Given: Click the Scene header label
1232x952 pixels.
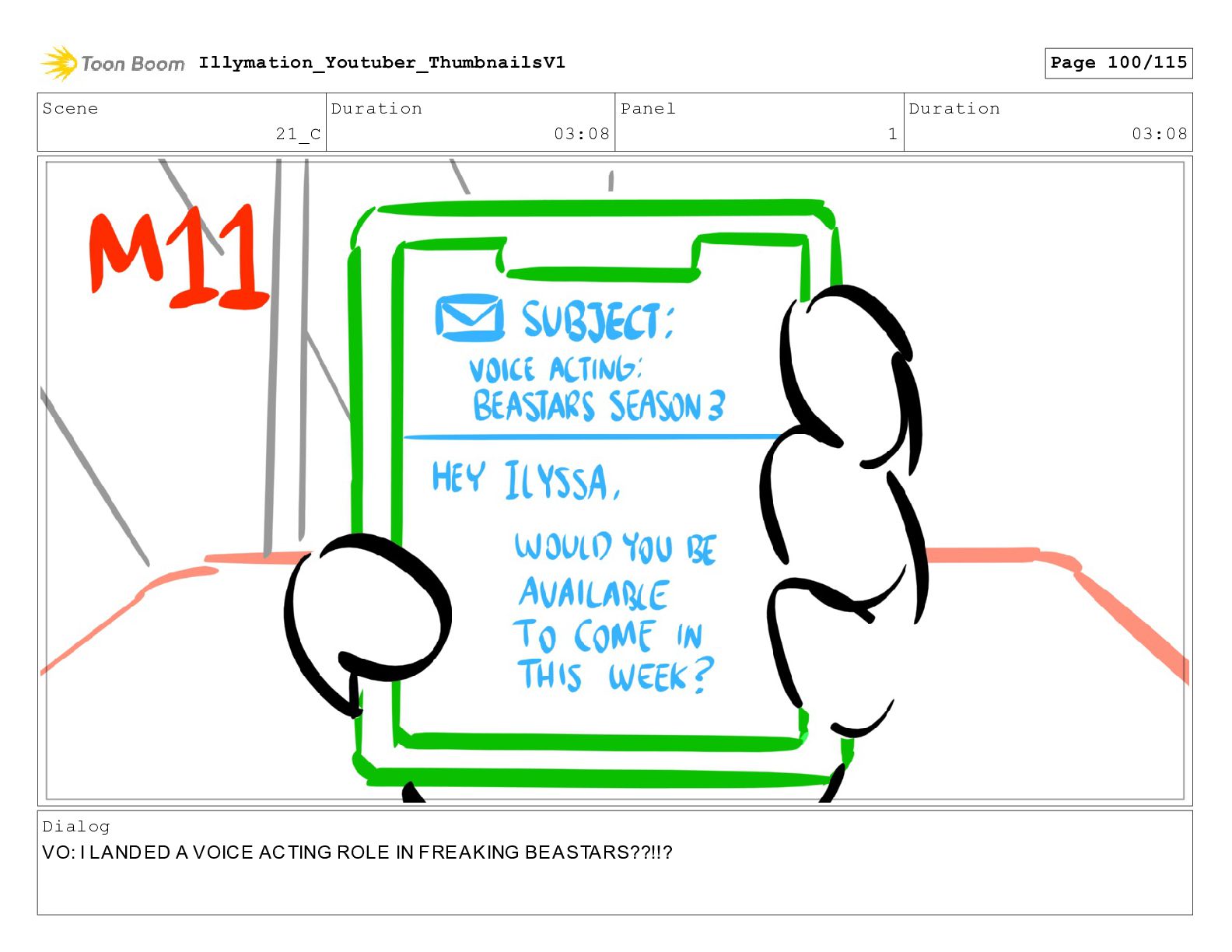Looking at the screenshot, I should point(70,108).
